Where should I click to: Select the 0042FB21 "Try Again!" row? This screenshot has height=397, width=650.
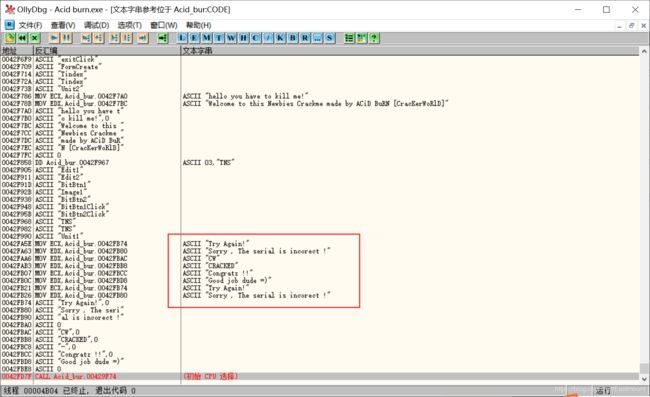tap(320, 288)
